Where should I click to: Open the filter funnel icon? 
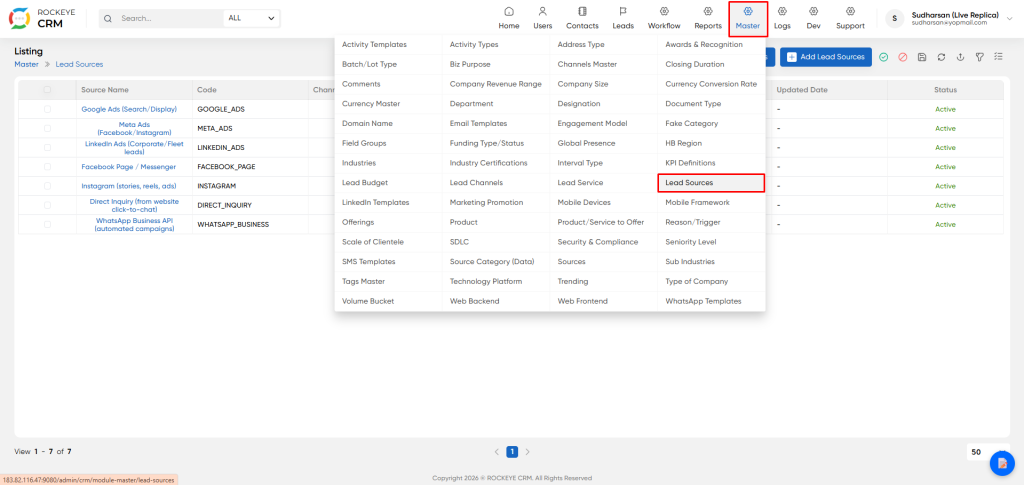[980, 57]
